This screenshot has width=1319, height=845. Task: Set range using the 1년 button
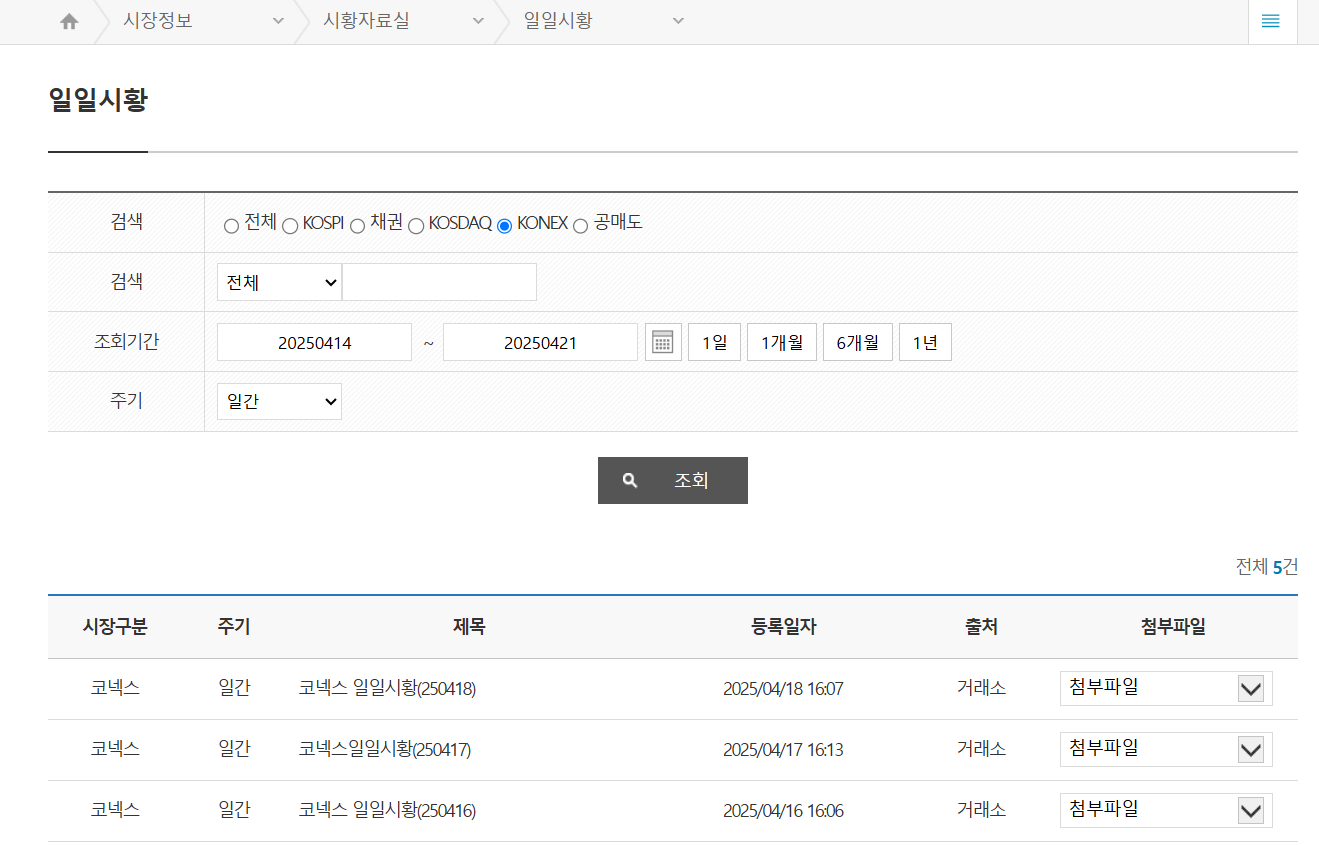click(x=924, y=341)
